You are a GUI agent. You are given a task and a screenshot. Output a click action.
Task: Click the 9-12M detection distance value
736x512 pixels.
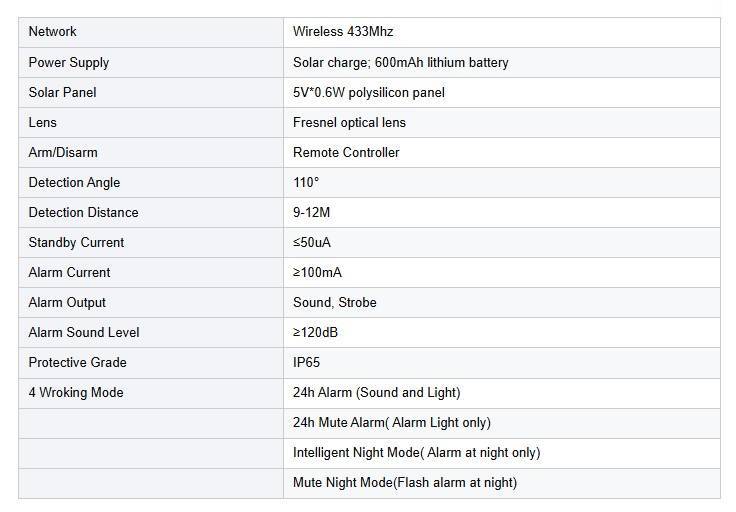click(x=314, y=212)
